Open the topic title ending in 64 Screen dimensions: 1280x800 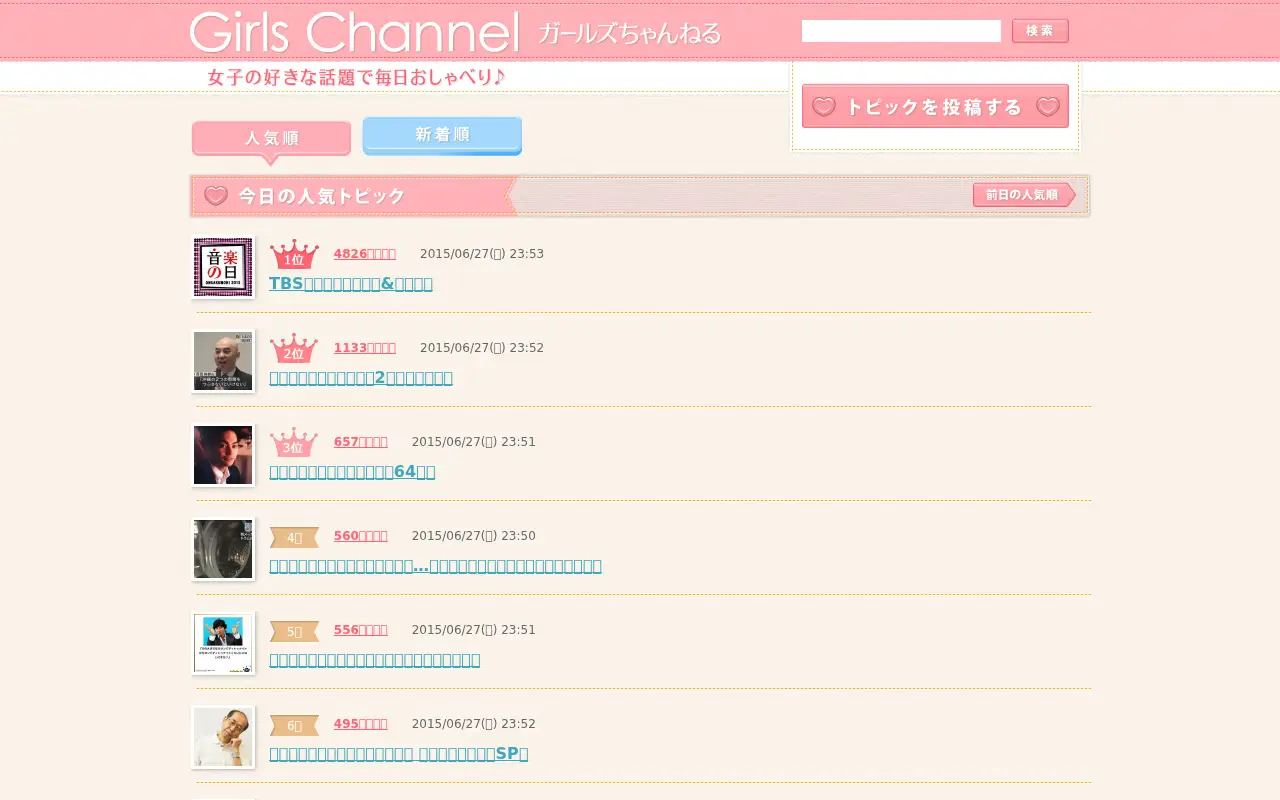coord(352,472)
